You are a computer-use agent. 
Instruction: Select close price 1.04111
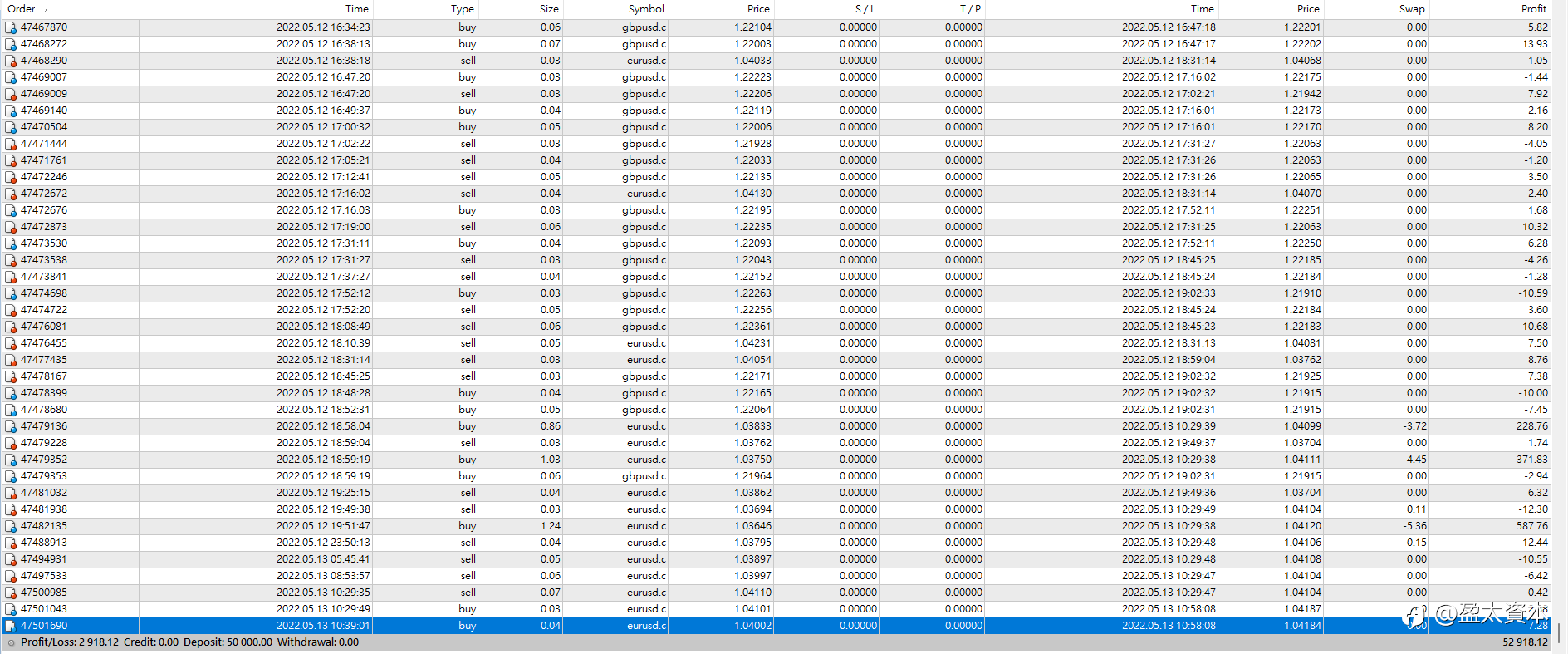coord(1302,460)
